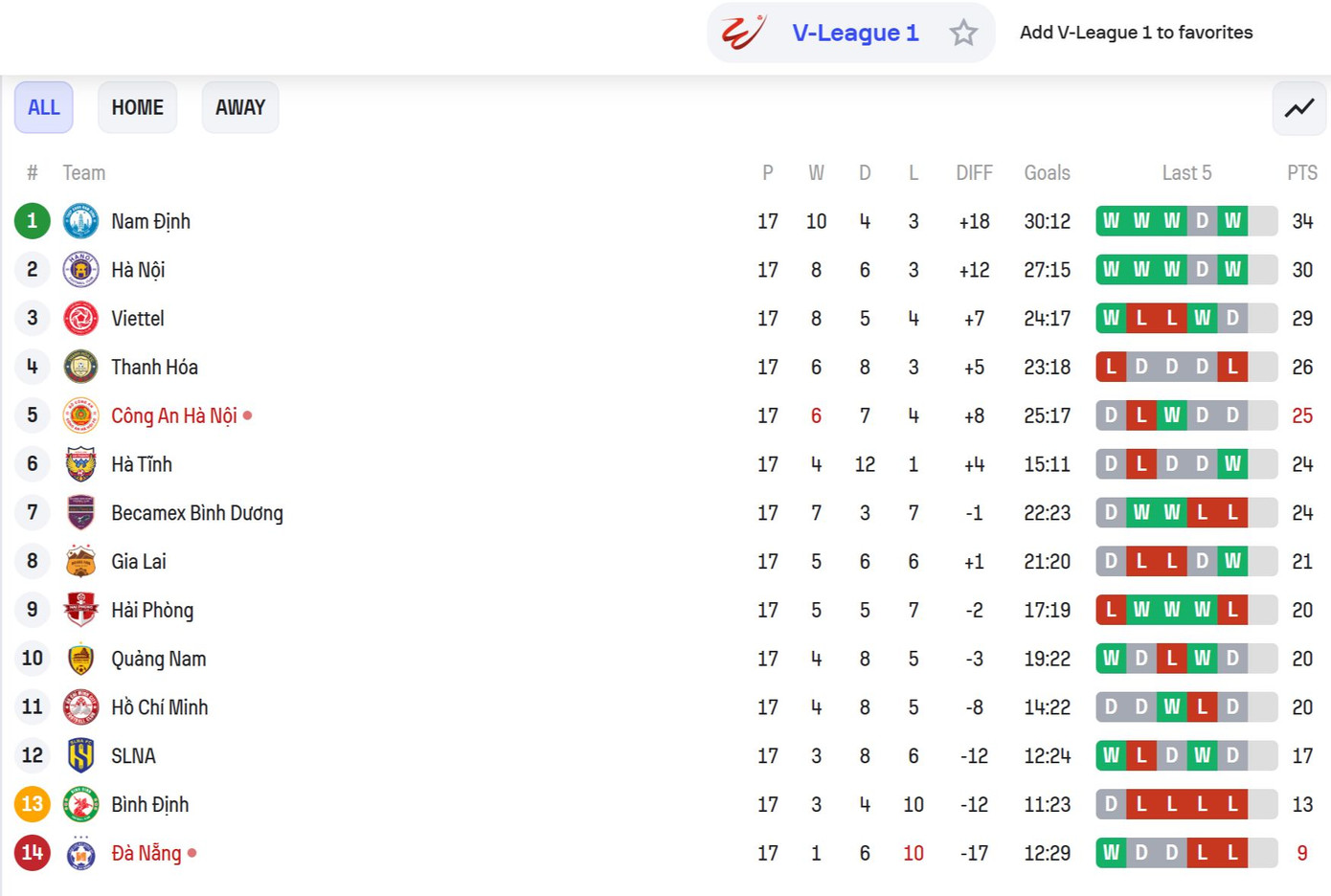Click Nam Định's most recent W result badge
Viewport: 1331px width, 896px height.
pyautogui.click(x=1232, y=221)
